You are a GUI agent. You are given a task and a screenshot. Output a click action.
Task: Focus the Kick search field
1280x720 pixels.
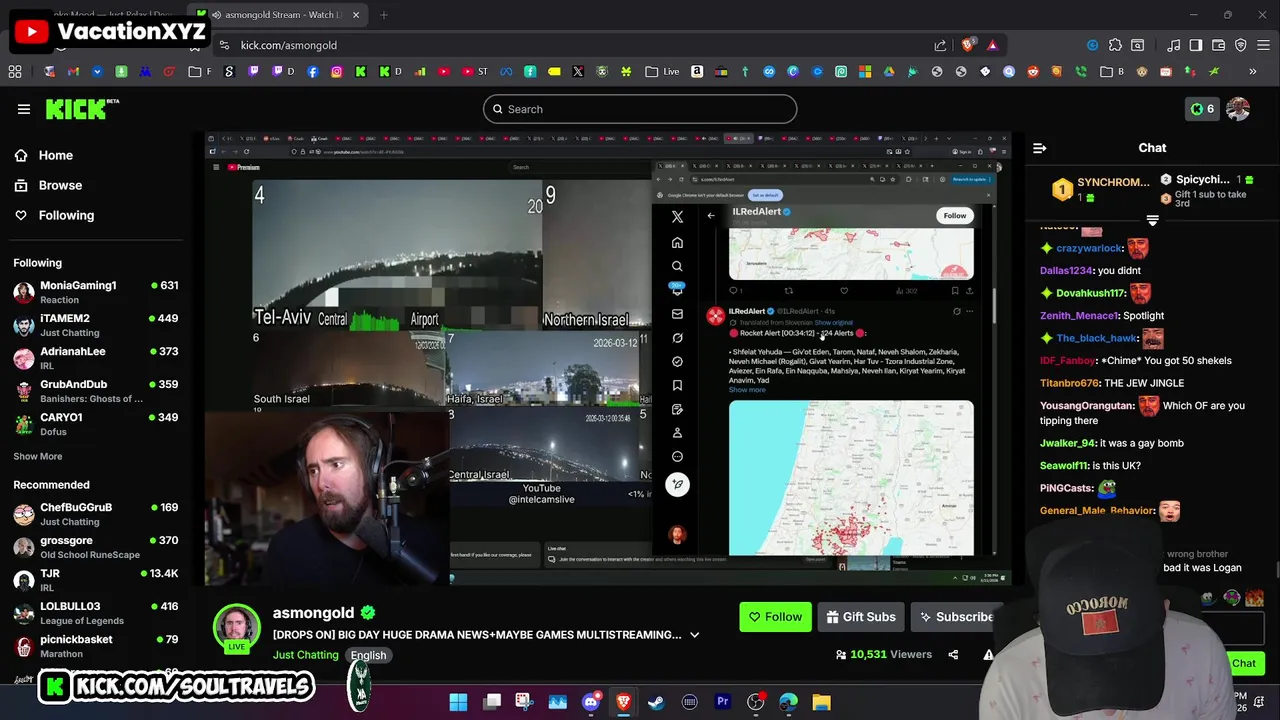coord(640,109)
